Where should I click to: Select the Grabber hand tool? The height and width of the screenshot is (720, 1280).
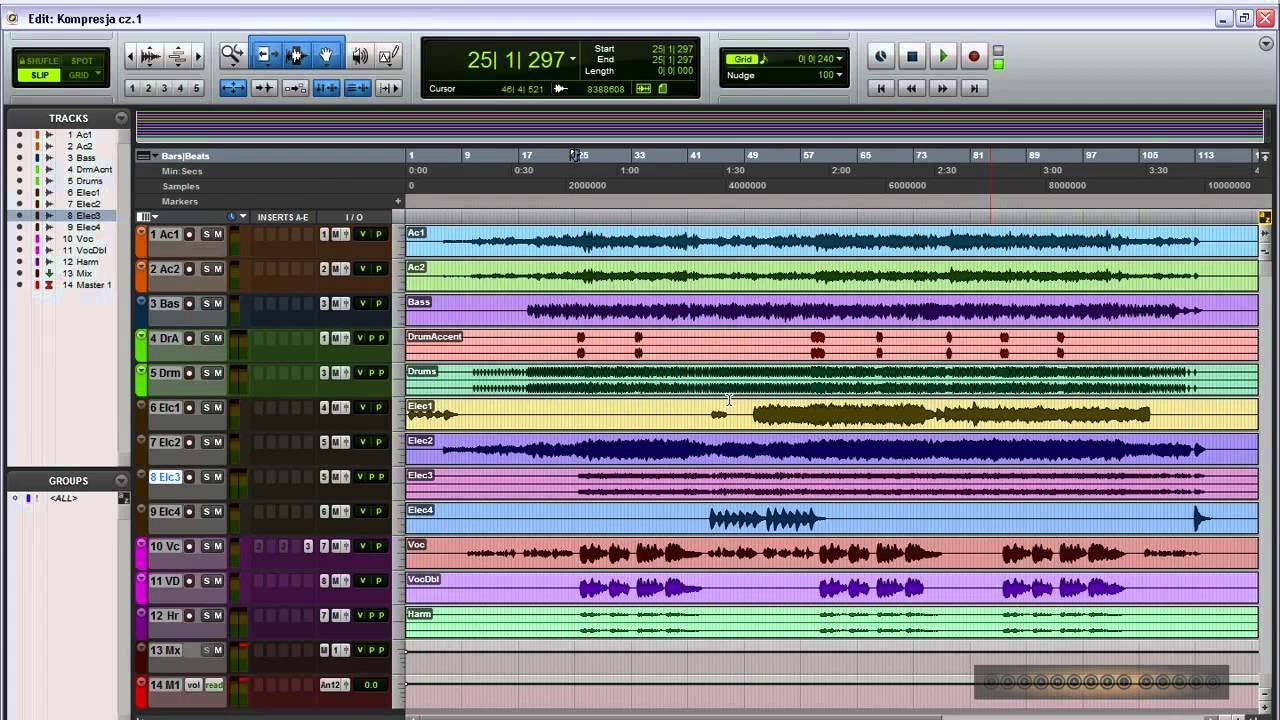point(327,56)
